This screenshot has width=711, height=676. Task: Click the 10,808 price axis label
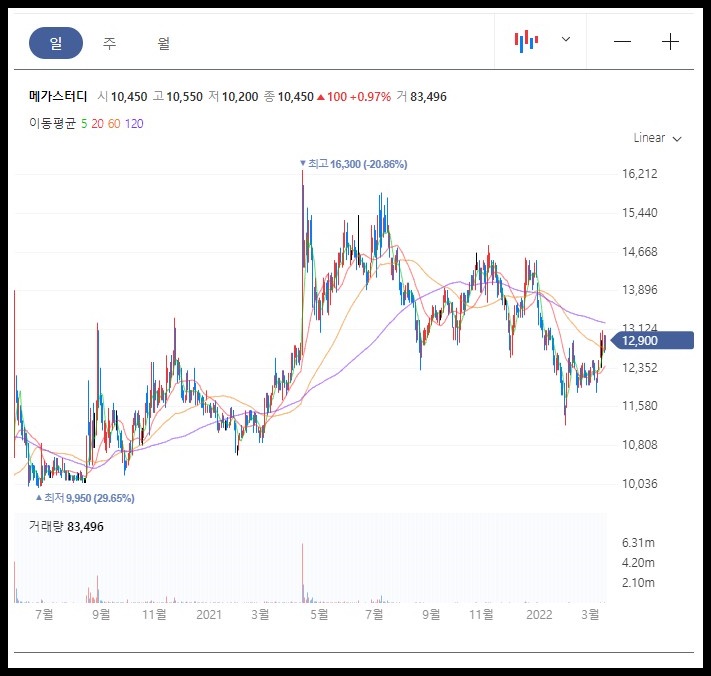639,445
